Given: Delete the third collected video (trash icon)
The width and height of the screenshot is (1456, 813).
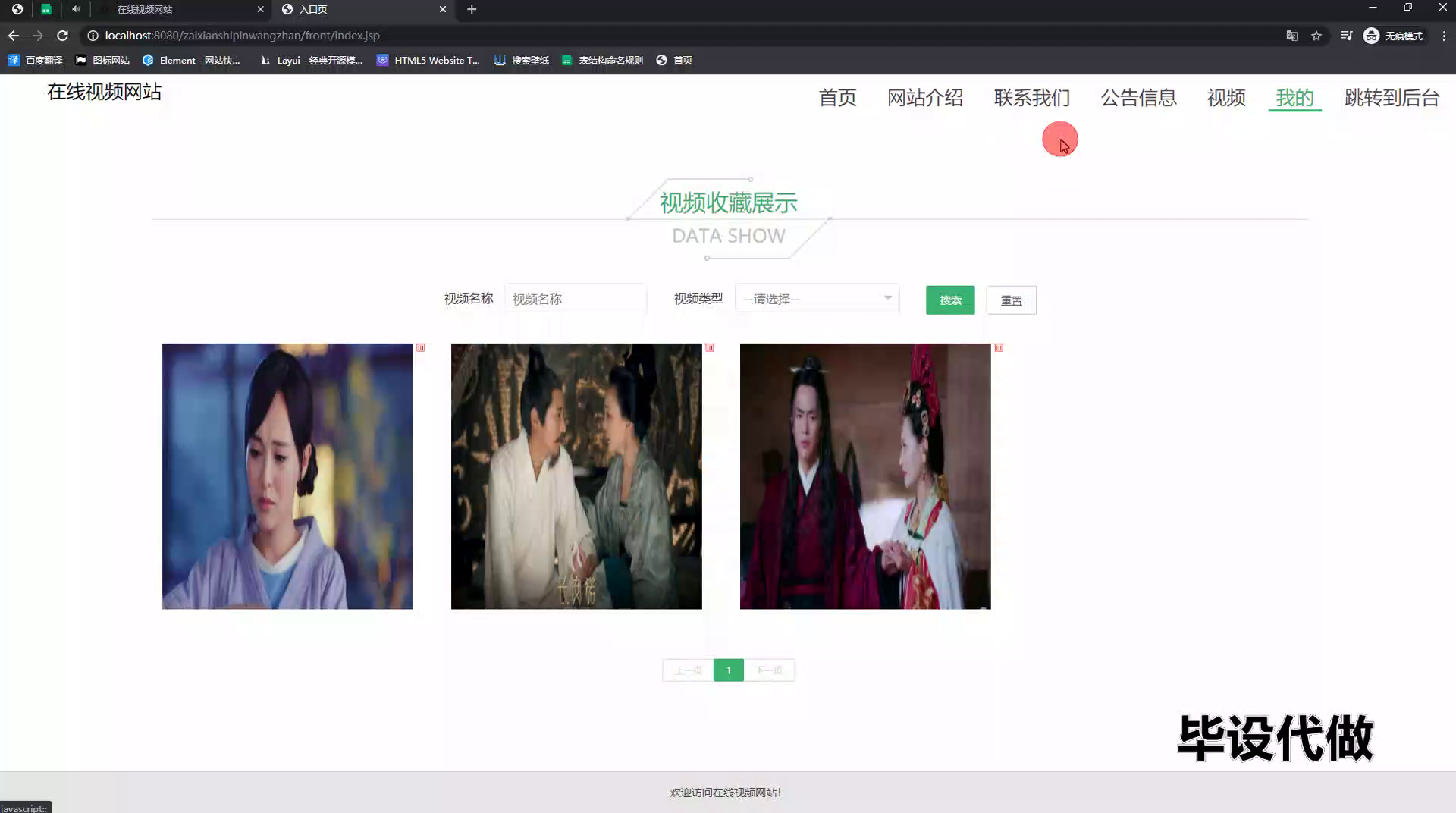Looking at the screenshot, I should (x=999, y=347).
